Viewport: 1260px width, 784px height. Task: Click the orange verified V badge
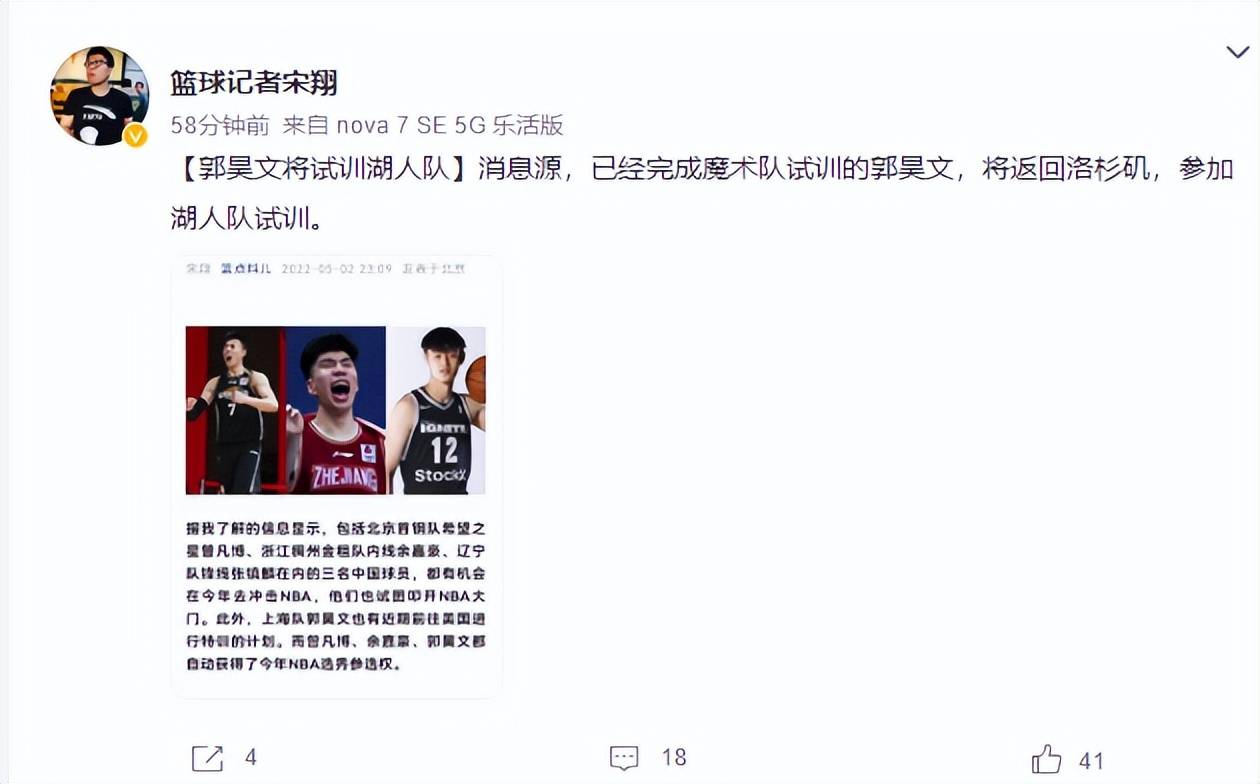[x=135, y=135]
